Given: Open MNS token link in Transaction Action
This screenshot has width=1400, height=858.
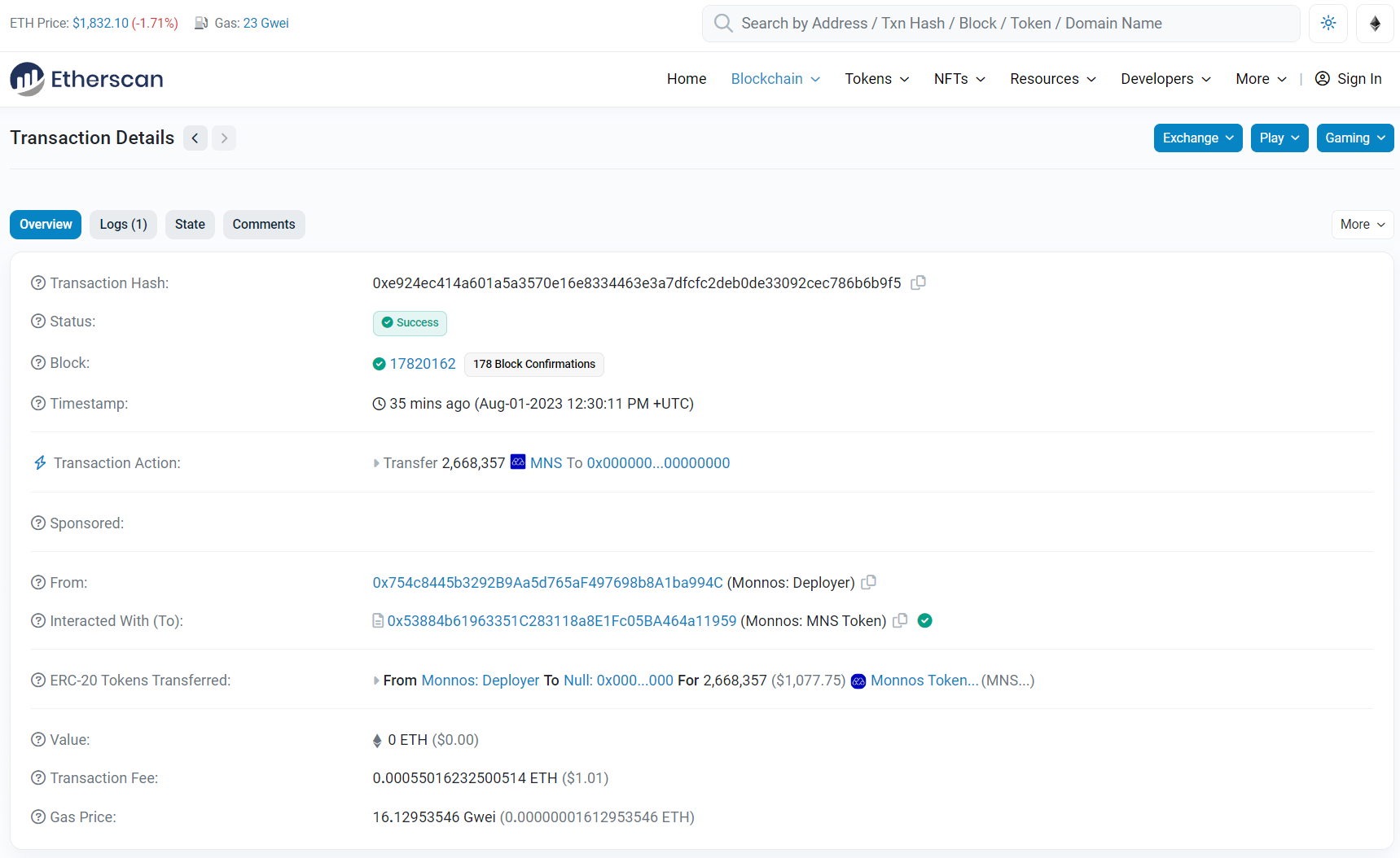Looking at the screenshot, I should (x=546, y=463).
